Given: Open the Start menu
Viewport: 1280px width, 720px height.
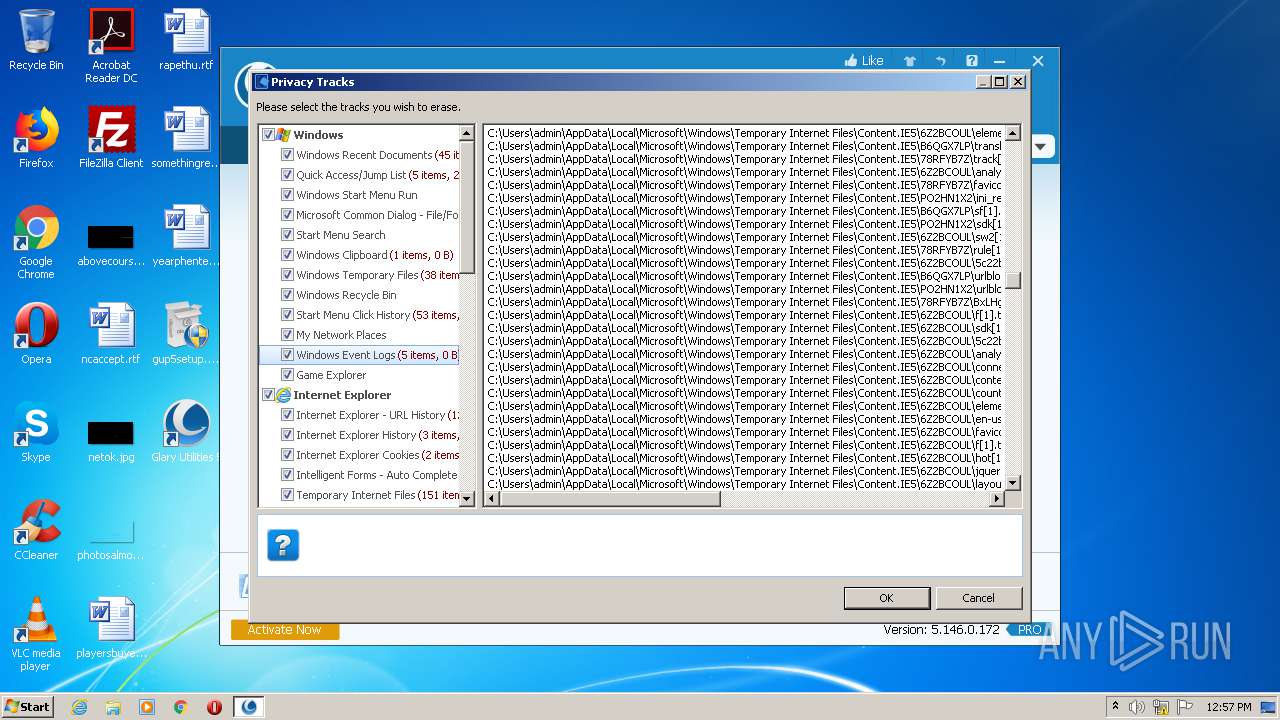Looking at the screenshot, I should tap(27, 707).
